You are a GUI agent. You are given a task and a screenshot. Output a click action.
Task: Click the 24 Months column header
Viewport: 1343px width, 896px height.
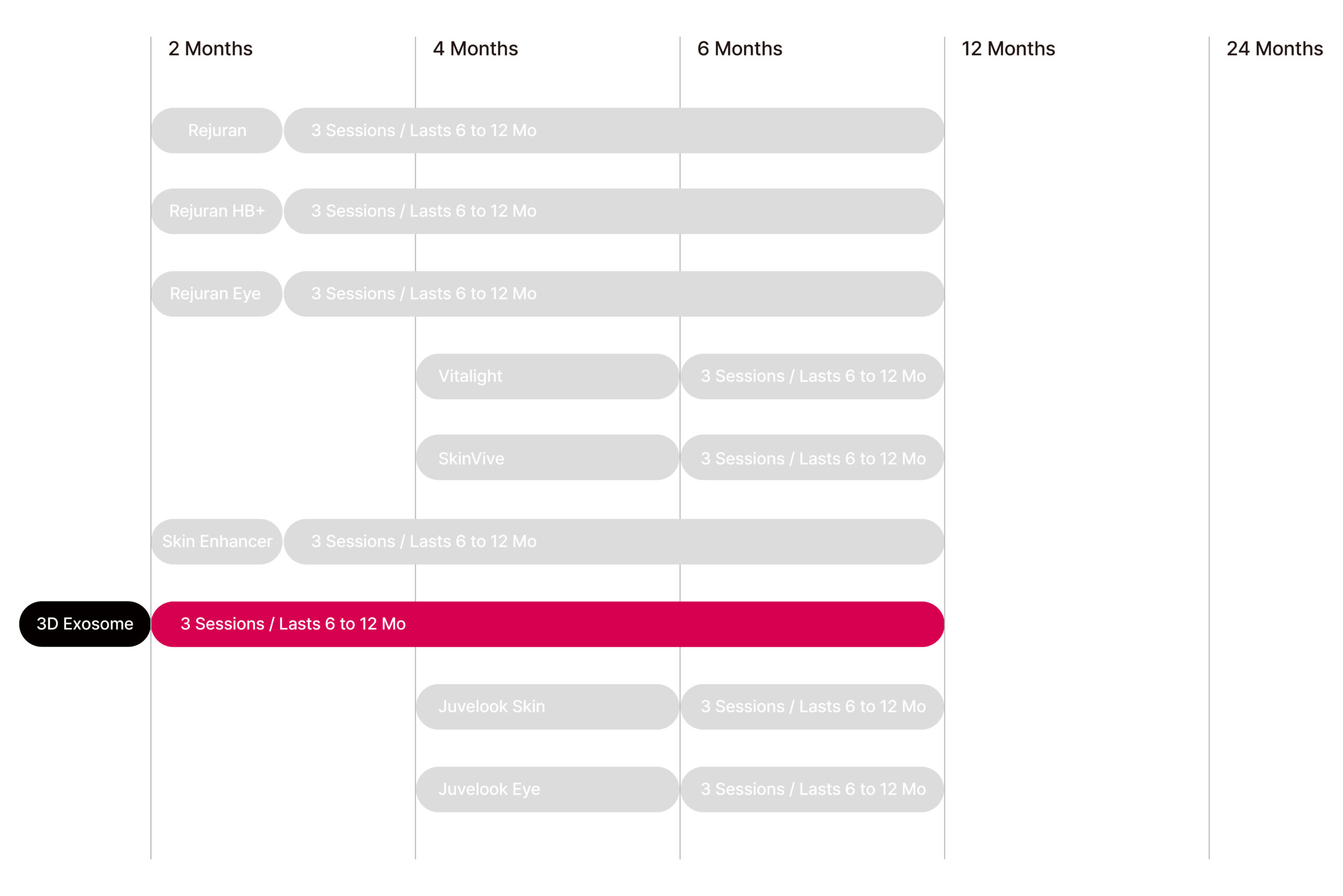(x=1274, y=49)
